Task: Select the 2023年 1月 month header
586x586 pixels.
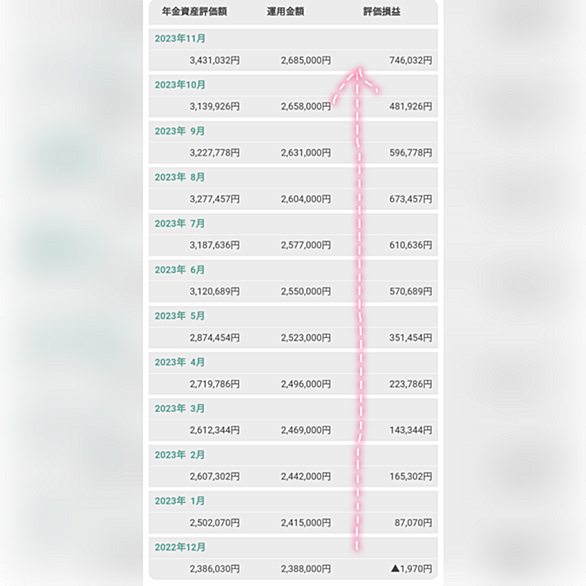Action: (x=293, y=501)
